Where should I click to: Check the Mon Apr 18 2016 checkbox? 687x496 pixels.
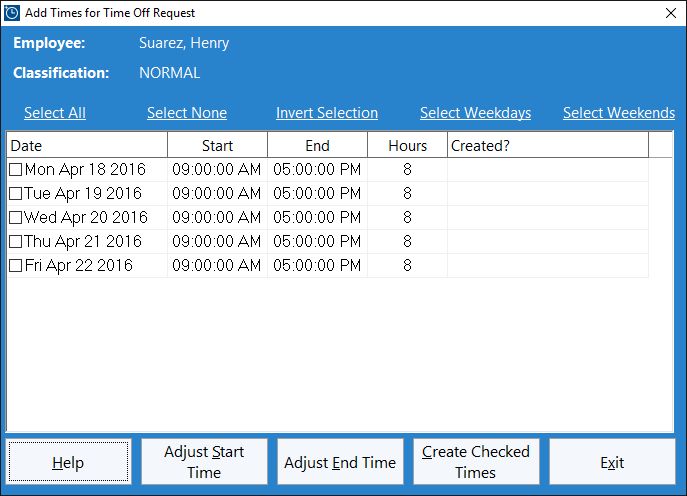point(15,170)
